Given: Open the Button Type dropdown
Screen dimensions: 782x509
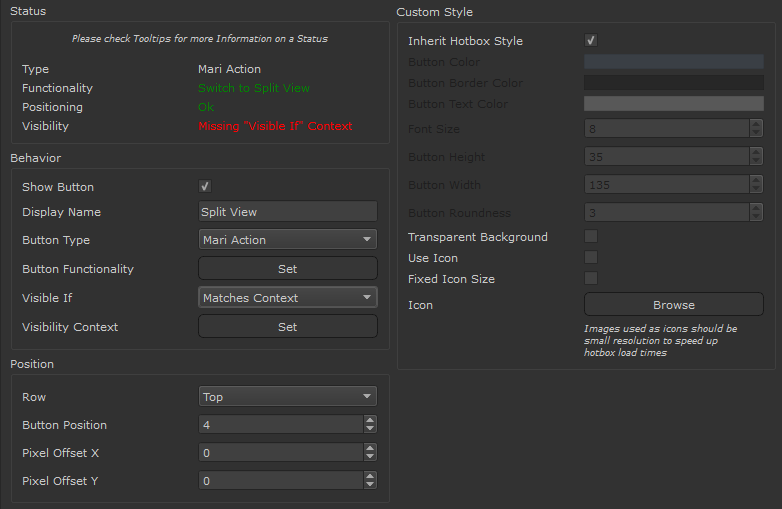Looking at the screenshot, I should click(x=288, y=240).
